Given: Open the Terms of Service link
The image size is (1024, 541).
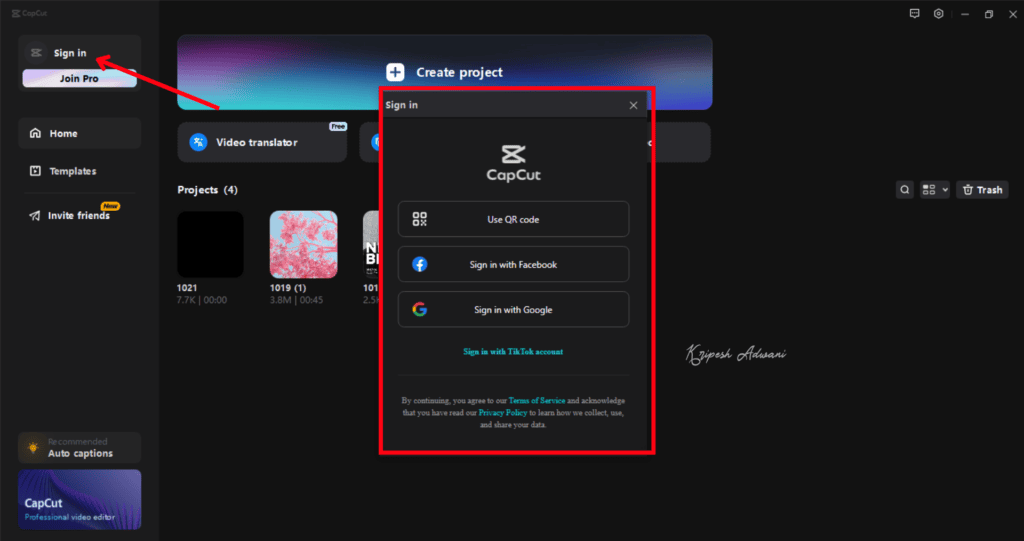Looking at the screenshot, I should pyautogui.click(x=537, y=401).
